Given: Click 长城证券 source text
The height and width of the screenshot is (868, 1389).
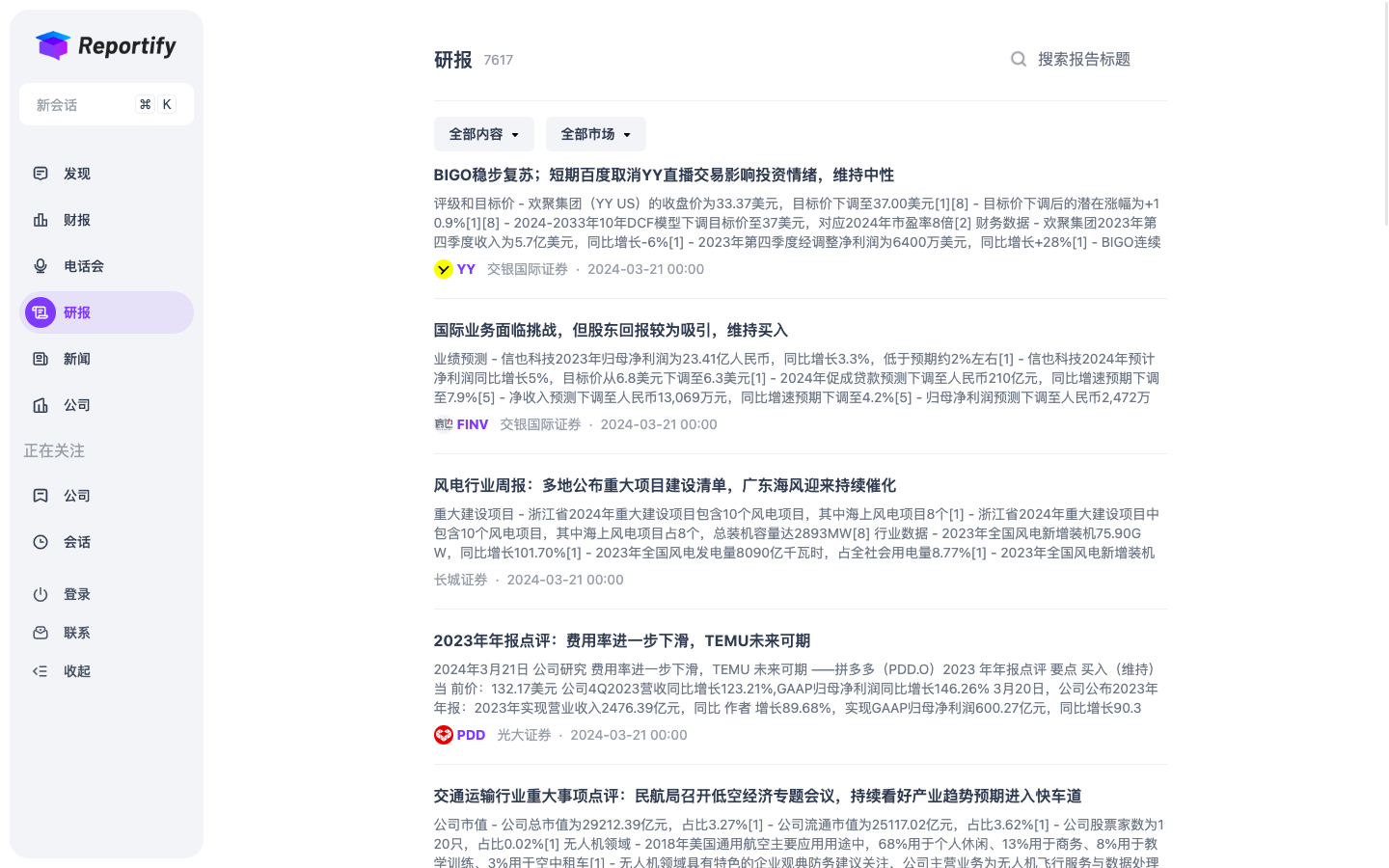Looking at the screenshot, I should point(461,580).
